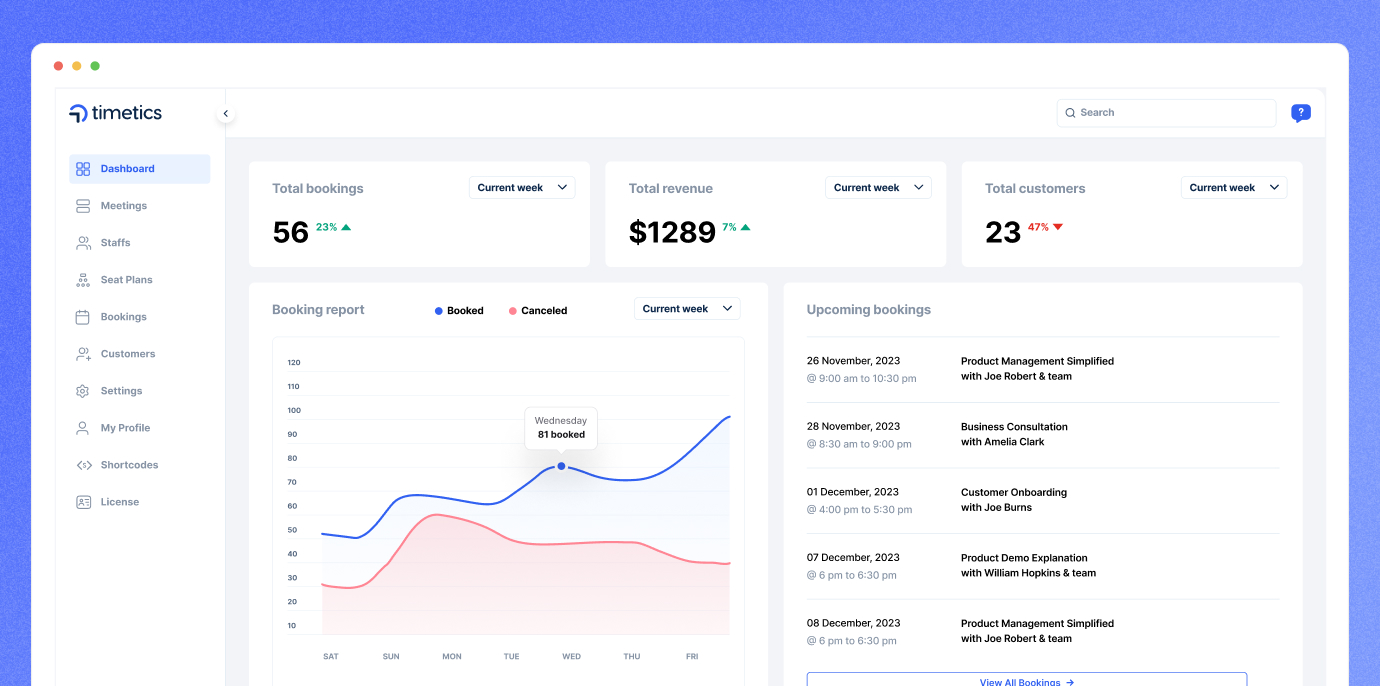Click the red 47% decrease arrow
This screenshot has width=1380, height=686.
pyautogui.click(x=1058, y=227)
